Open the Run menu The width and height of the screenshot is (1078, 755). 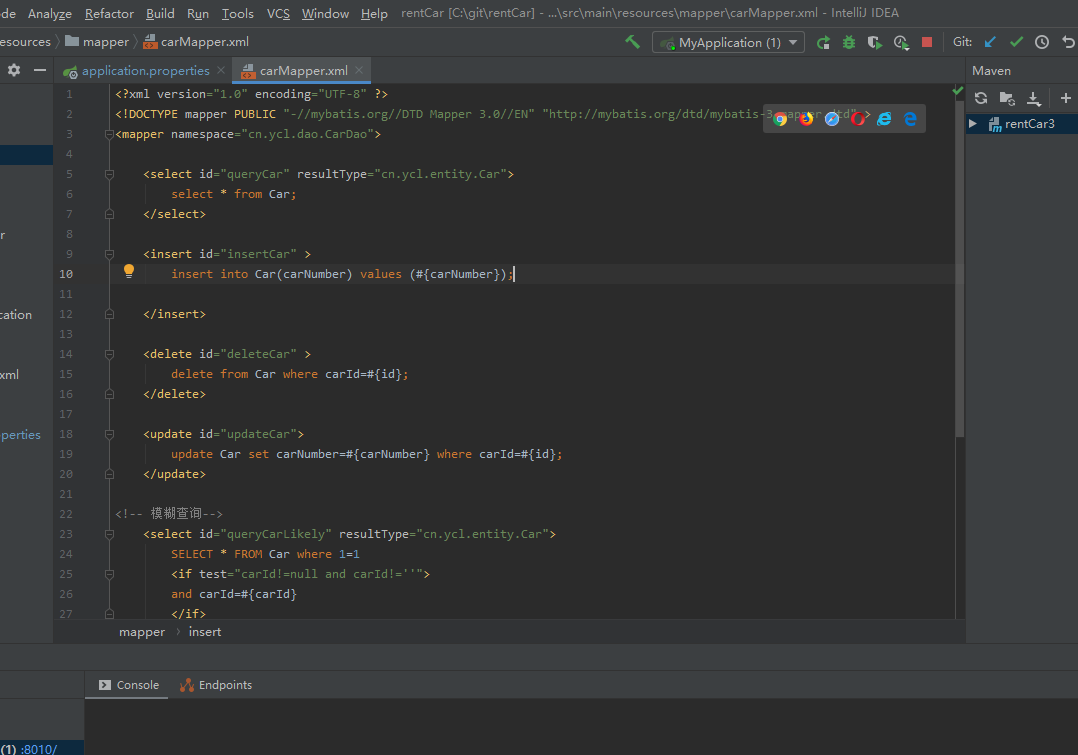(x=198, y=13)
